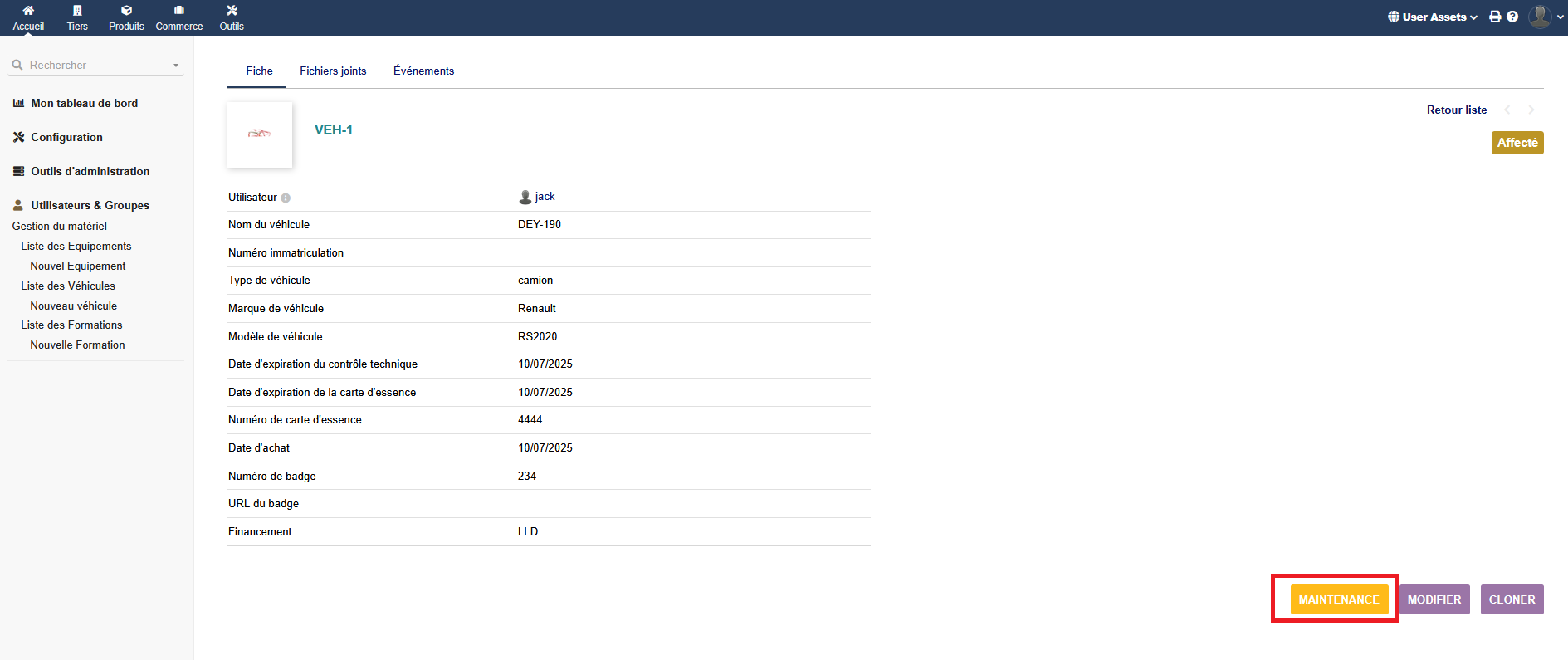Screen dimensions: 1568x660
Task: Open the Produits module icon
Action: tap(126, 11)
